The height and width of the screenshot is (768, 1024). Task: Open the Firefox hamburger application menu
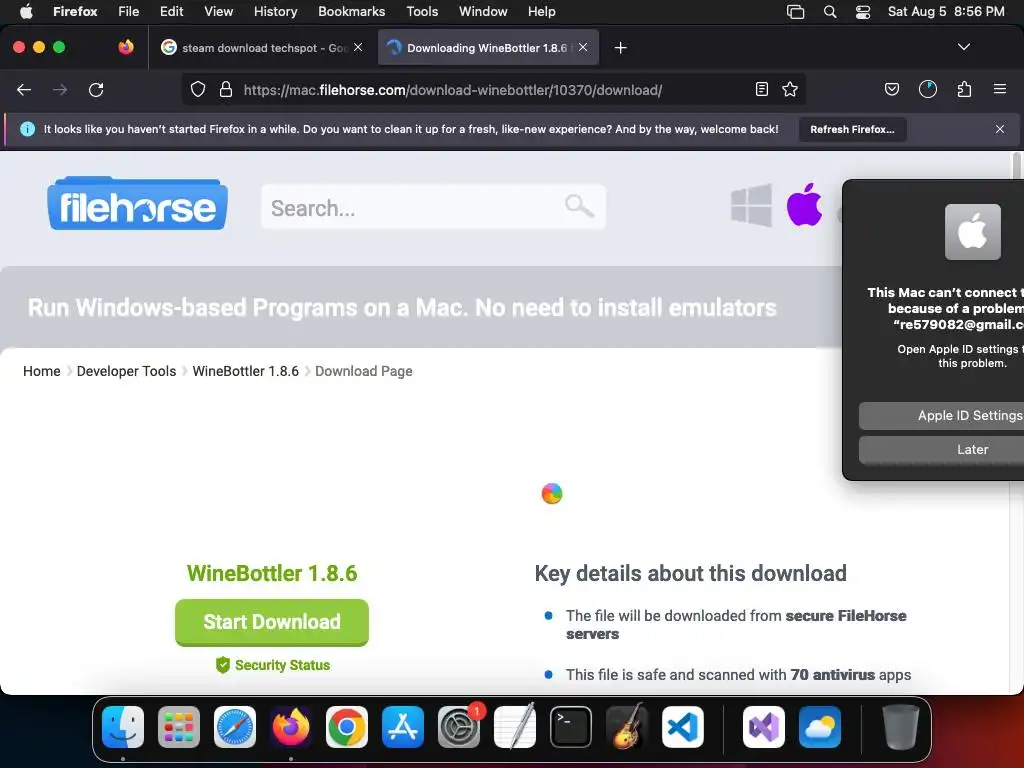1000,89
